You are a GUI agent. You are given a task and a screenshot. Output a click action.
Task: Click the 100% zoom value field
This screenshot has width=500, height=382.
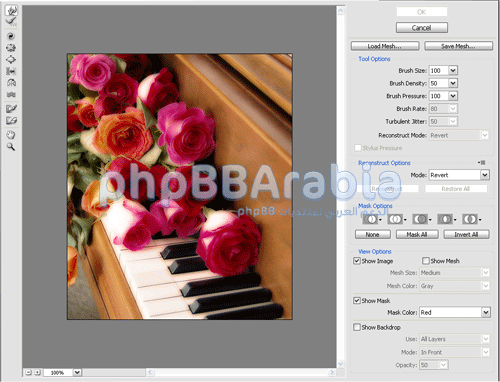[x=58, y=372]
